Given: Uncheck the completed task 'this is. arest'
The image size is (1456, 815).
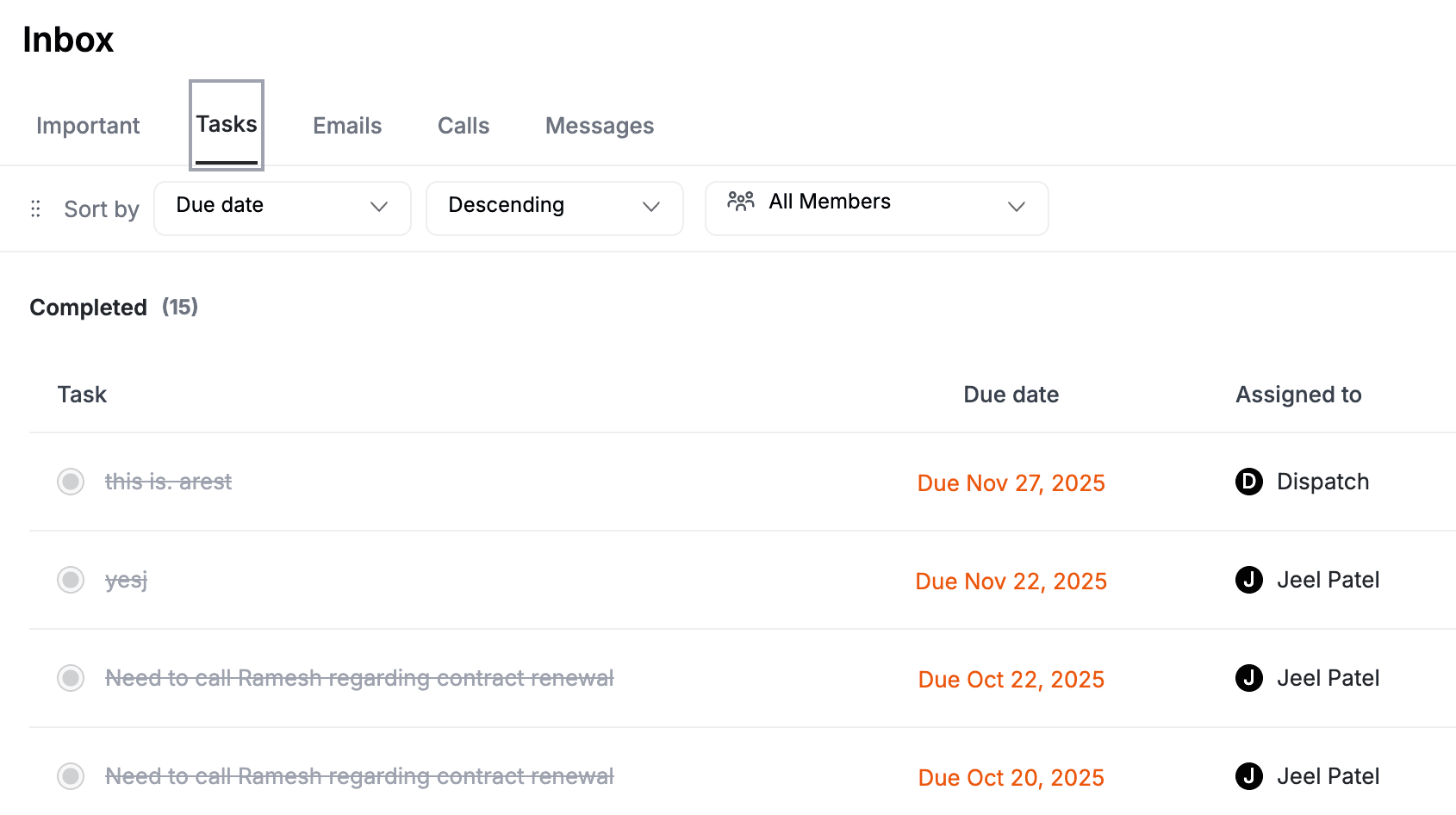Looking at the screenshot, I should coord(71,482).
